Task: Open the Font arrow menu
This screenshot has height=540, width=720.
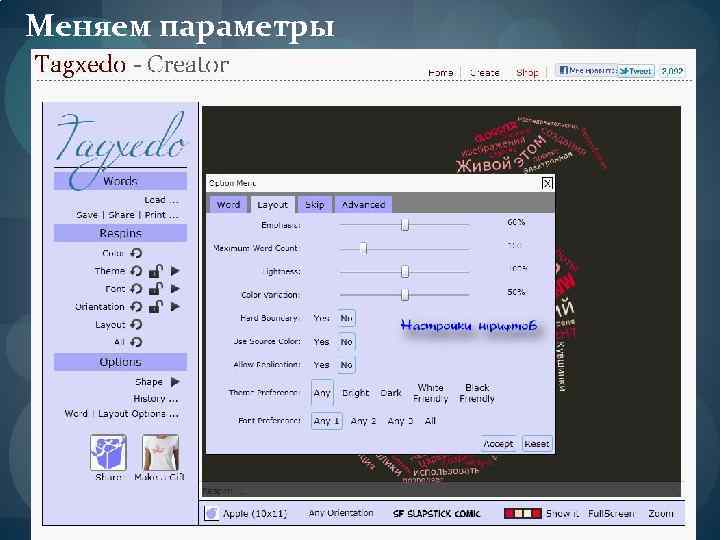Action: [175, 289]
